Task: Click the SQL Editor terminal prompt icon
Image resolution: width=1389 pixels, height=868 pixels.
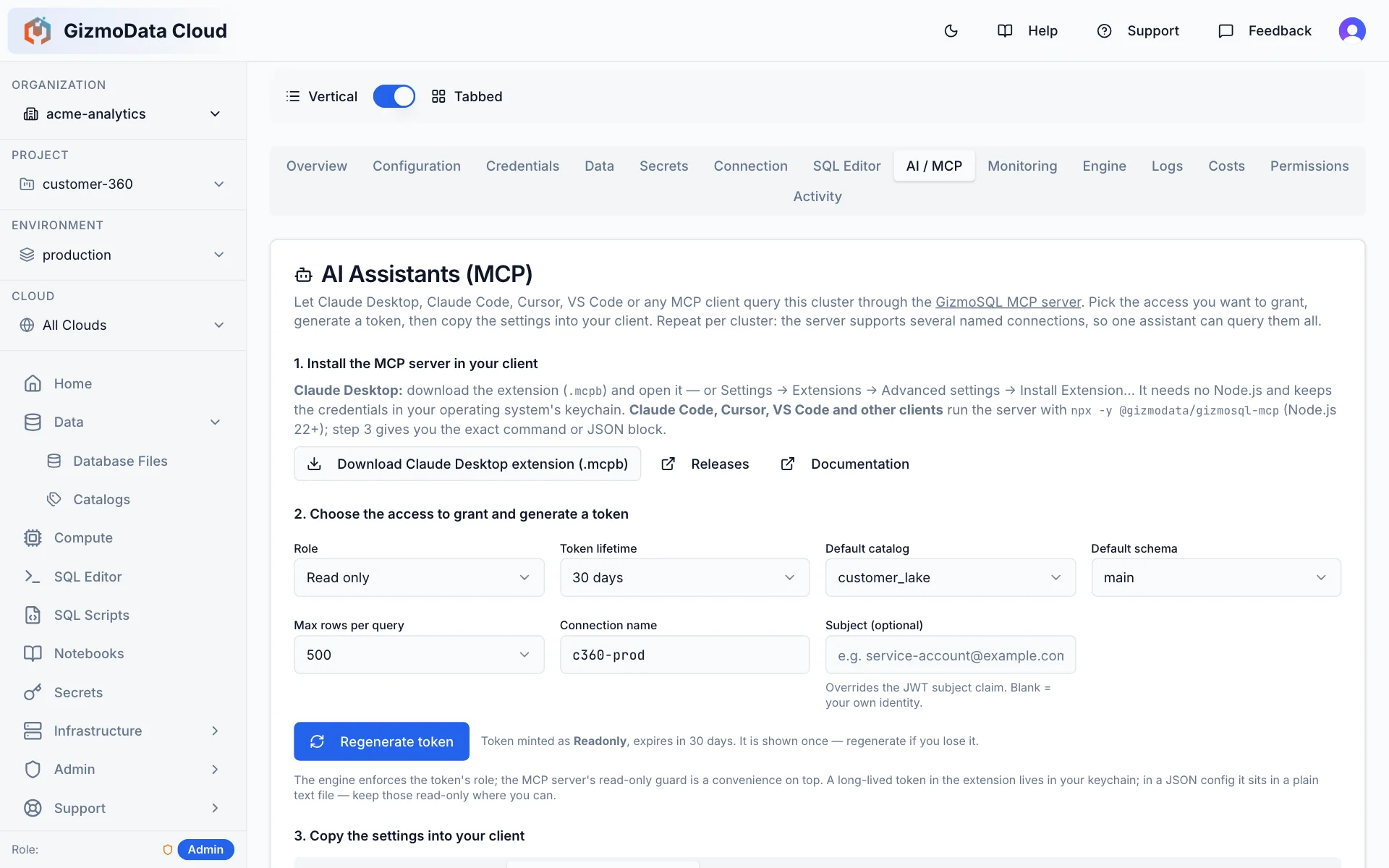Action: click(33, 576)
